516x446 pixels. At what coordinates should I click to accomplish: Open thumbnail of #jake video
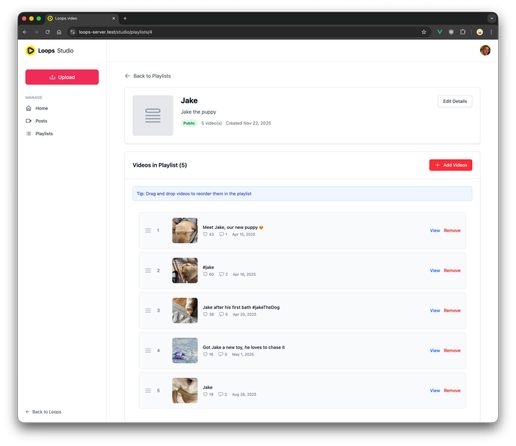[185, 271]
